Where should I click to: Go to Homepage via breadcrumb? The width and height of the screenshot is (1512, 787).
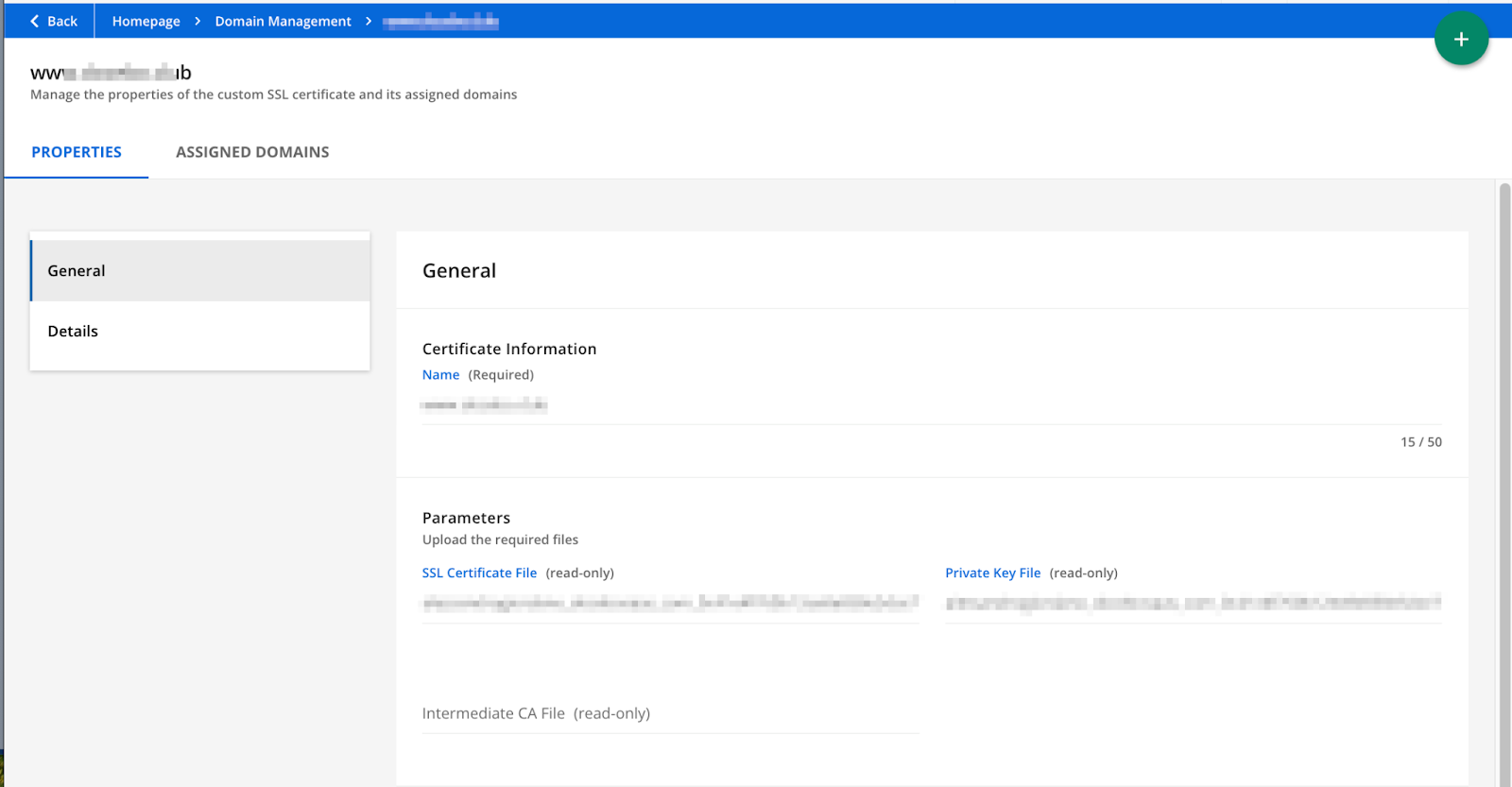[x=146, y=21]
